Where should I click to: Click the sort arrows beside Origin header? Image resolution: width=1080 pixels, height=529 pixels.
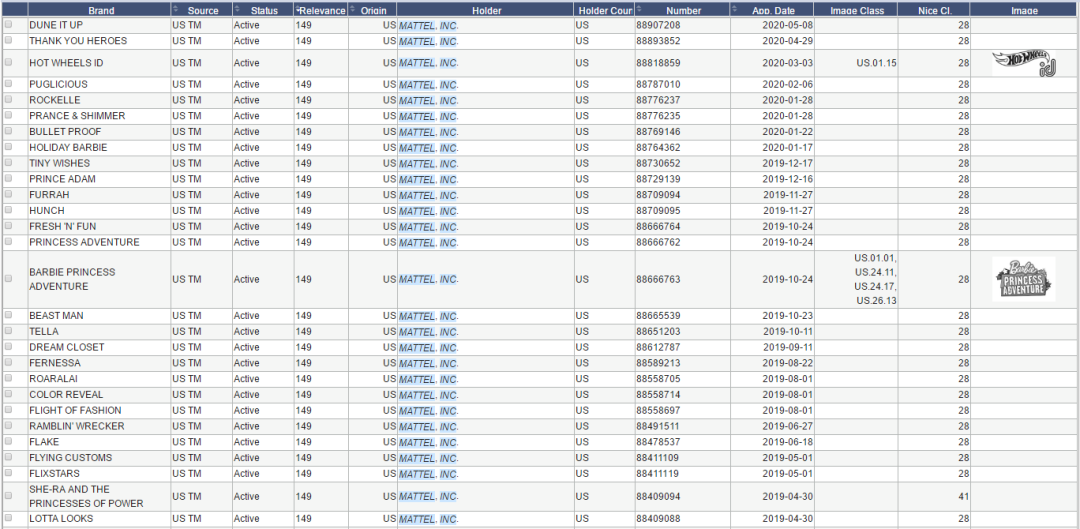coord(353,9)
